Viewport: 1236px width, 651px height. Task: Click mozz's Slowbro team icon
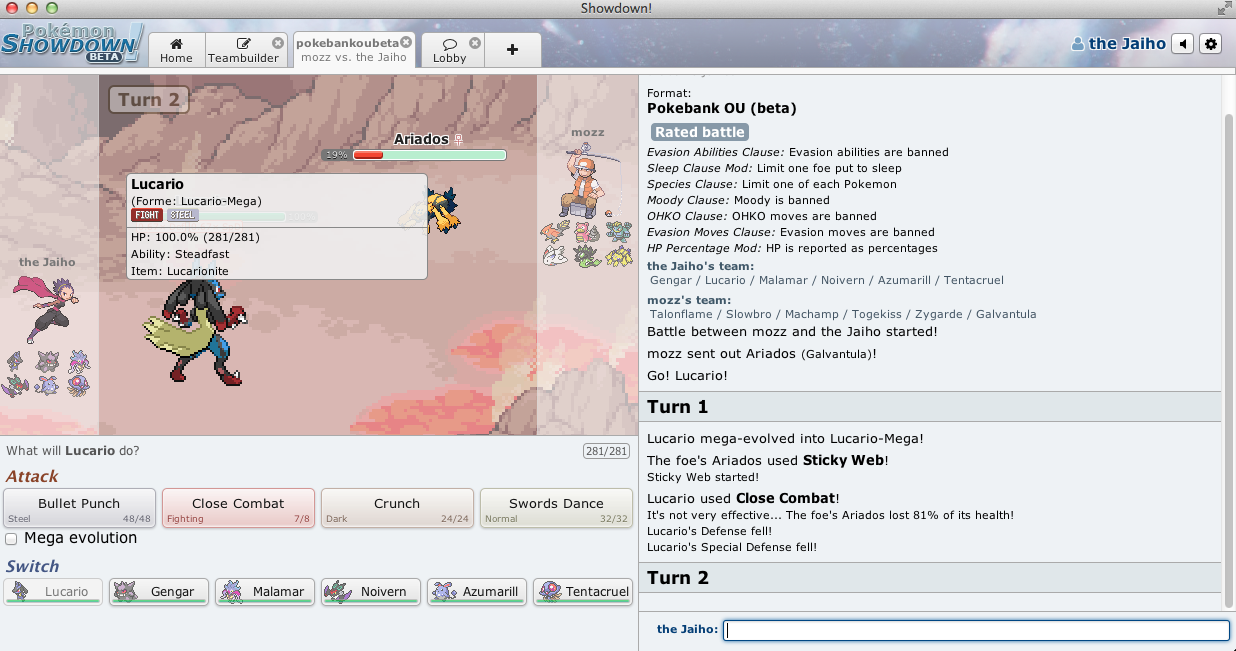[588, 233]
